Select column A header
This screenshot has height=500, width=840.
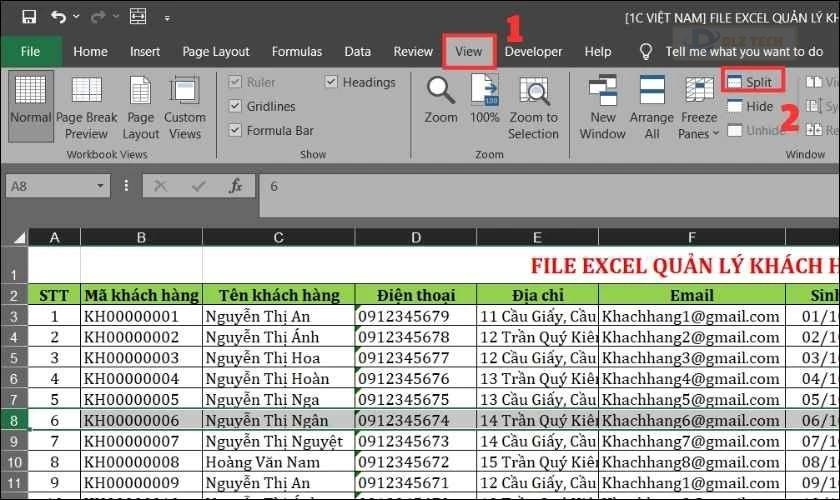pos(54,237)
